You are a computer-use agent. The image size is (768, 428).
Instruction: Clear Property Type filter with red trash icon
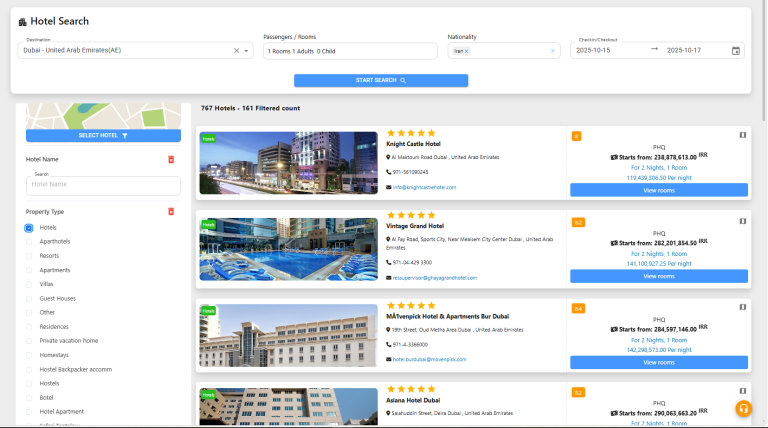point(171,211)
